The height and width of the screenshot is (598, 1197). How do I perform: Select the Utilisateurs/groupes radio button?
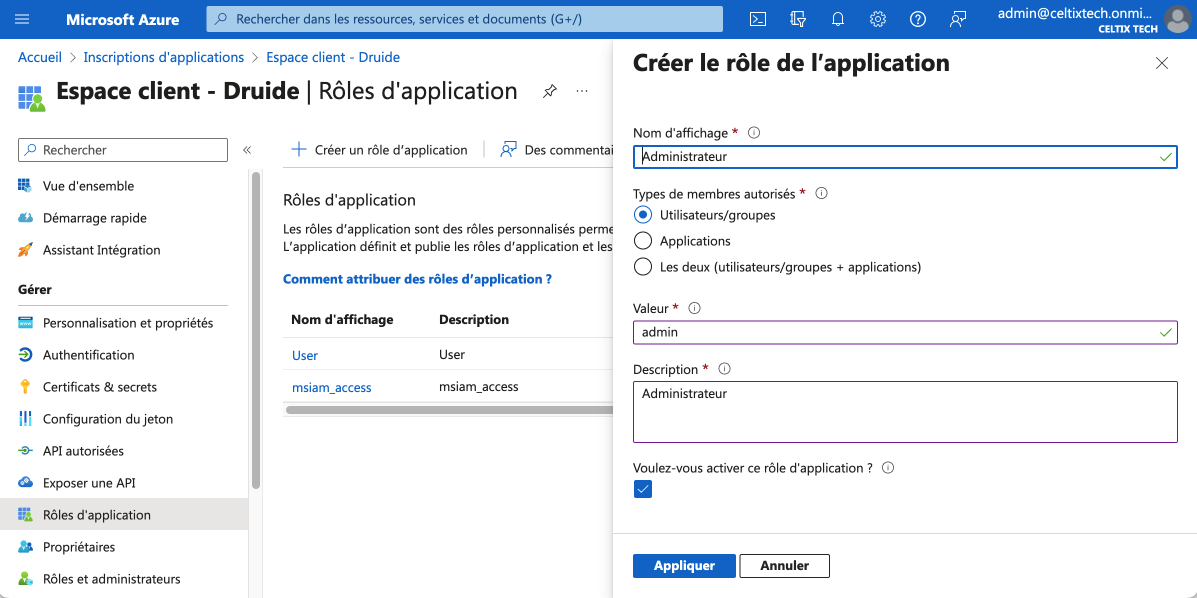click(x=643, y=215)
